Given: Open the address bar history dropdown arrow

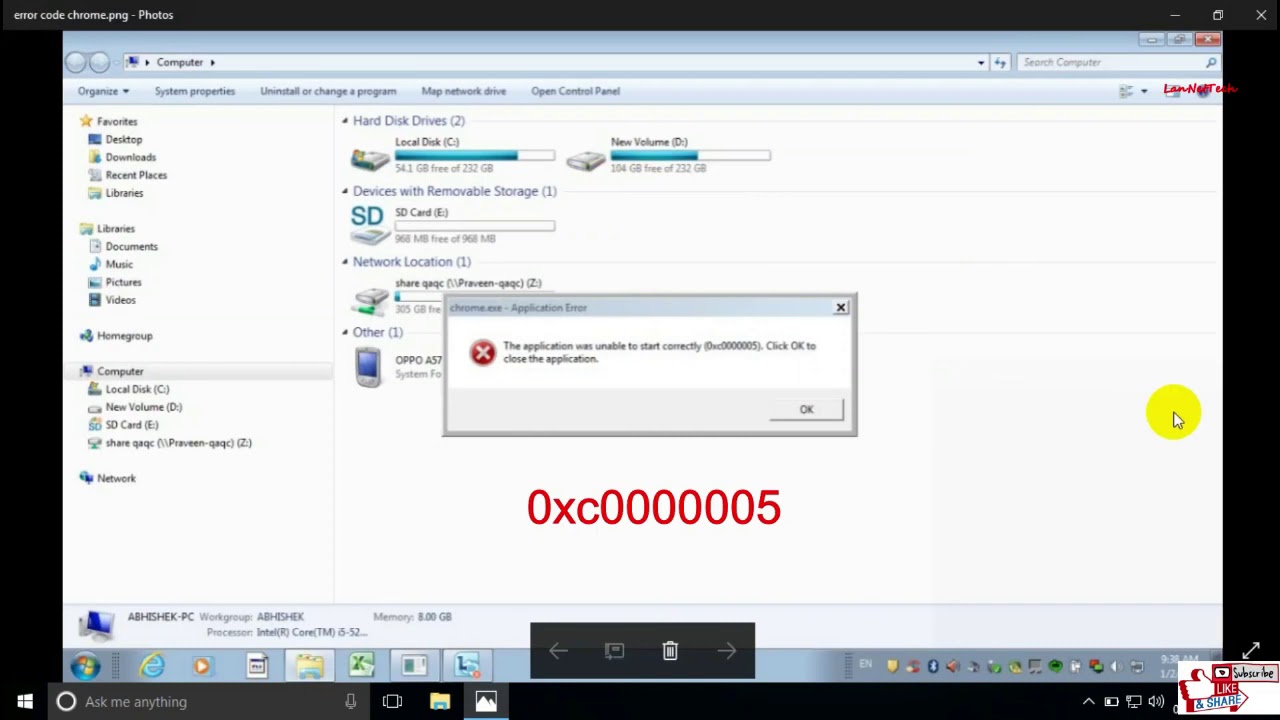Looking at the screenshot, I should (981, 62).
